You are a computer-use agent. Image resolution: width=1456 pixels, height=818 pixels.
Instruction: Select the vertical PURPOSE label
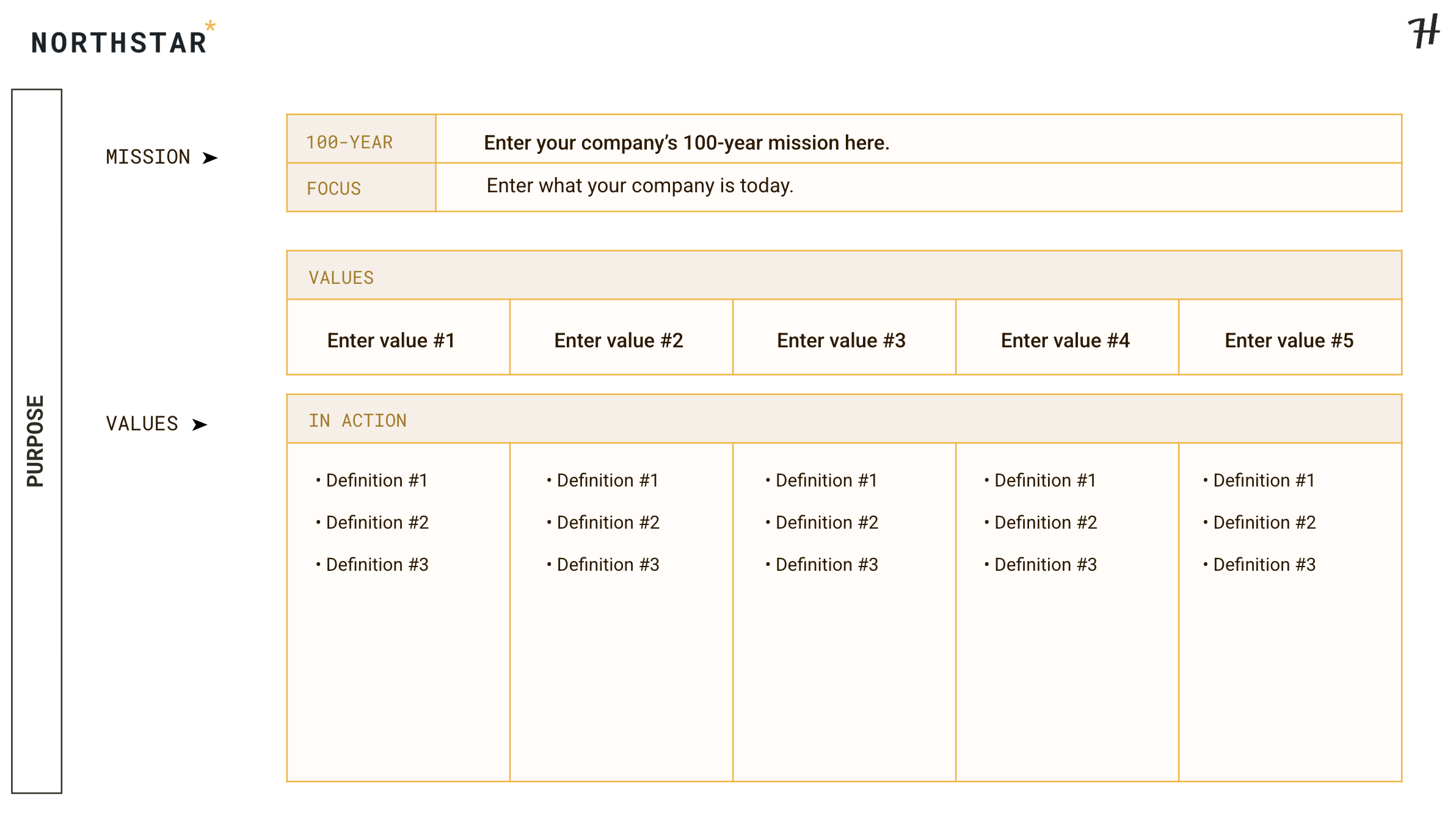coord(35,441)
